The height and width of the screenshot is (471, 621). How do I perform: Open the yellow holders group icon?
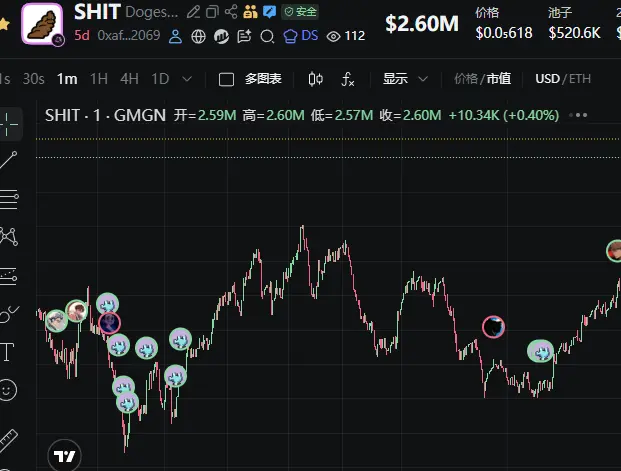tap(250, 12)
